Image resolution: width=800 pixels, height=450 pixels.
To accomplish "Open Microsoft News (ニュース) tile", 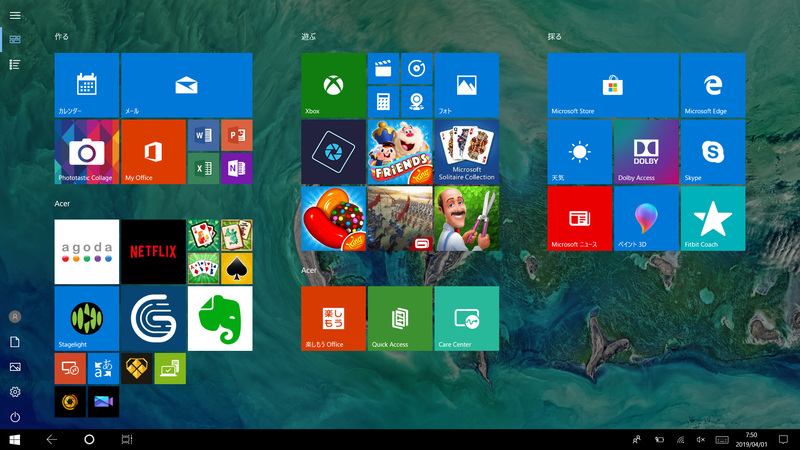I will [x=580, y=218].
